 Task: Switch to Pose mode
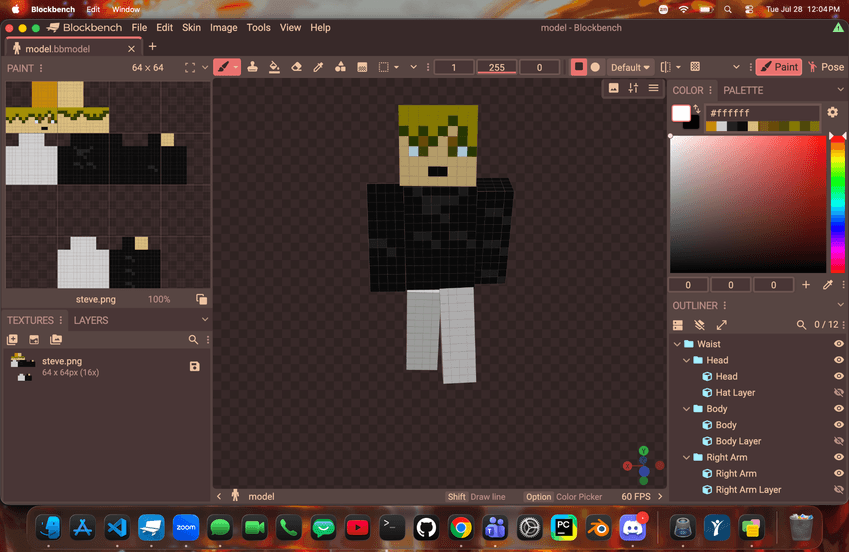tap(826, 67)
